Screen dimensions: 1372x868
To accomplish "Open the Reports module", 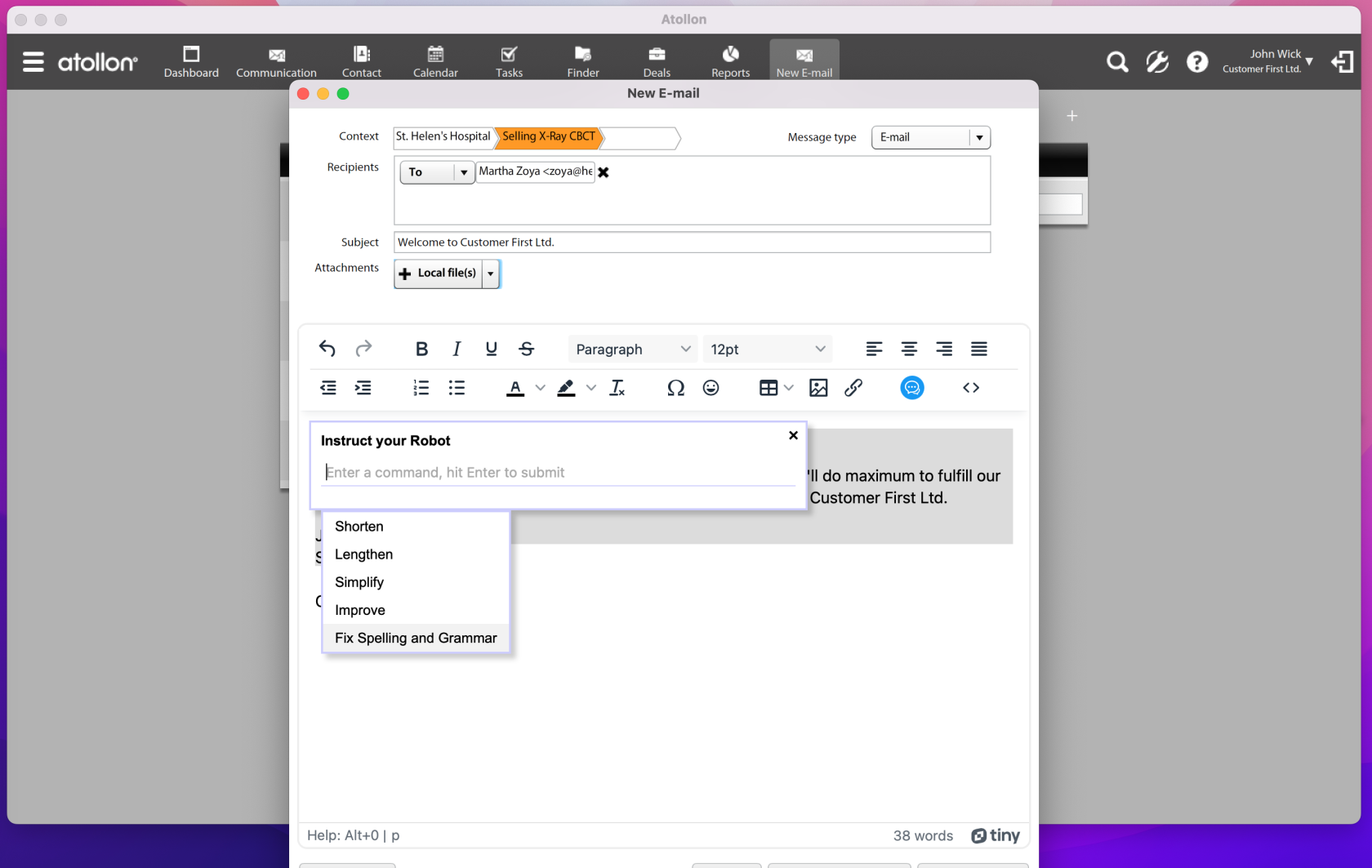I will [x=730, y=61].
